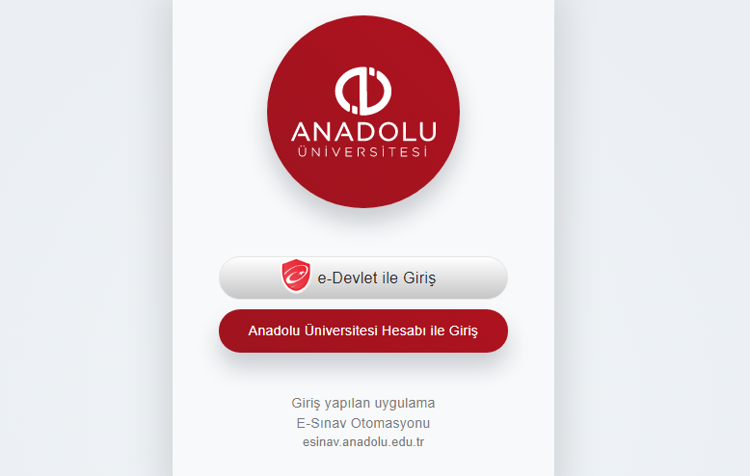This screenshot has width=750, height=476.
Task: Click the blank card area below the domain text
Action: click(364, 463)
